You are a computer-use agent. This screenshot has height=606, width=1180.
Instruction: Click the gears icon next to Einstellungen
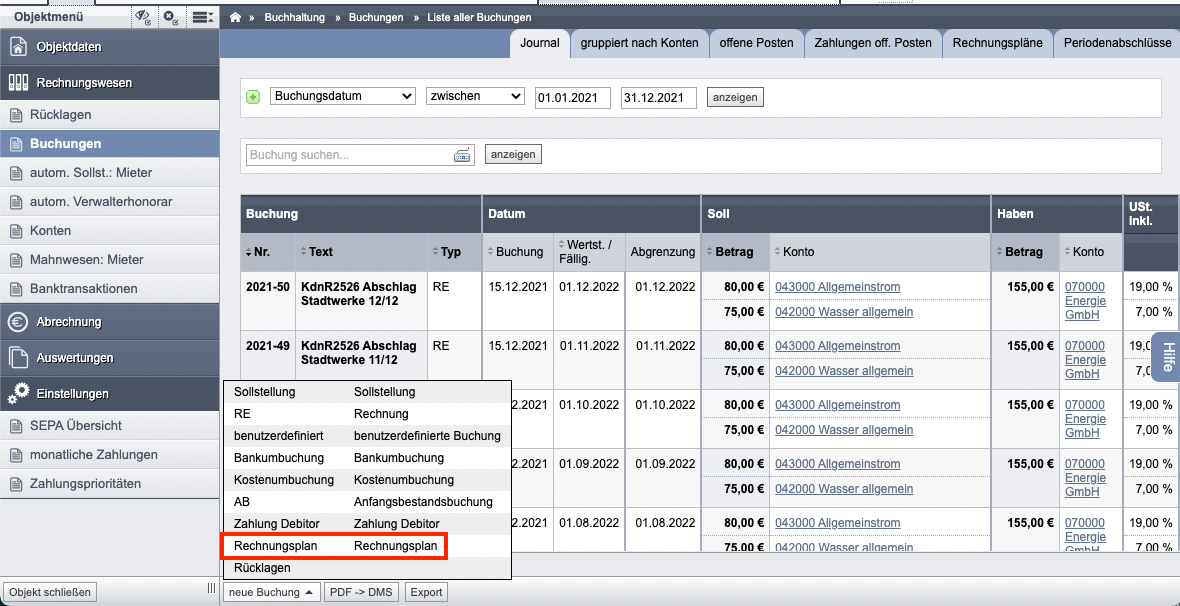pos(19,393)
